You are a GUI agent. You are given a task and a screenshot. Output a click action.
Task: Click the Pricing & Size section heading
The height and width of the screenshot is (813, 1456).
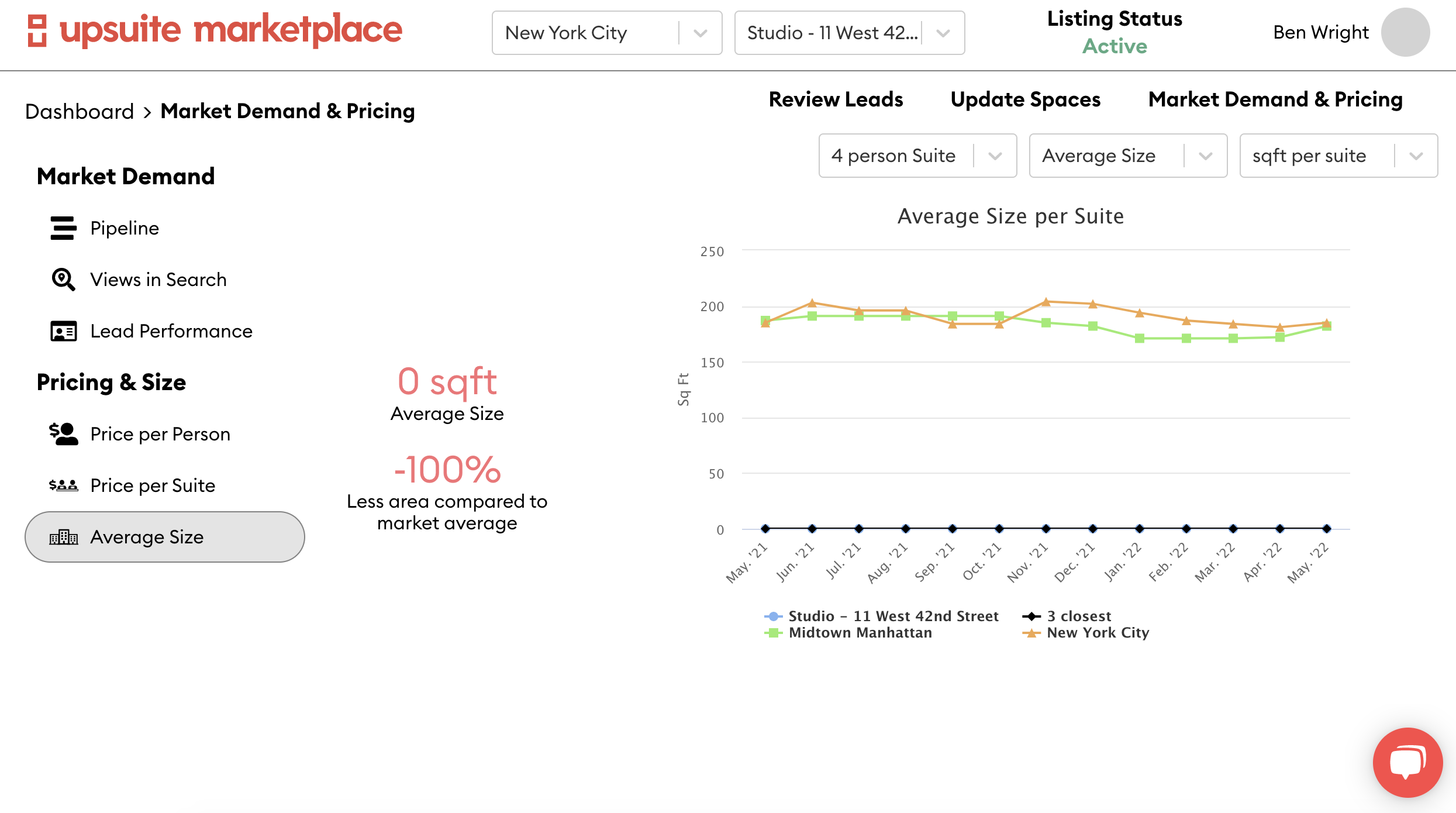click(x=111, y=382)
